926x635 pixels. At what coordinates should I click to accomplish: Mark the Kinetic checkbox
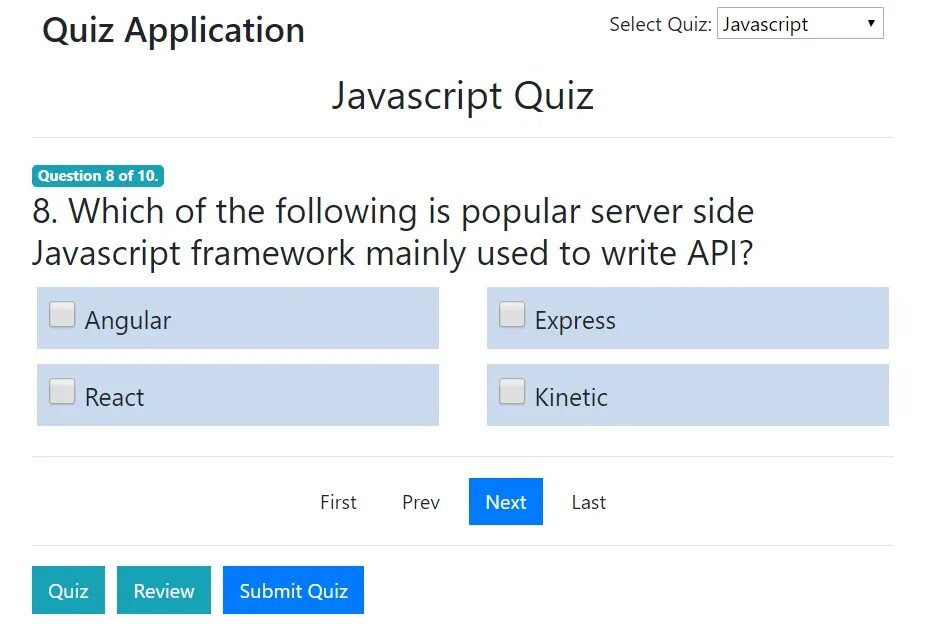coord(512,391)
